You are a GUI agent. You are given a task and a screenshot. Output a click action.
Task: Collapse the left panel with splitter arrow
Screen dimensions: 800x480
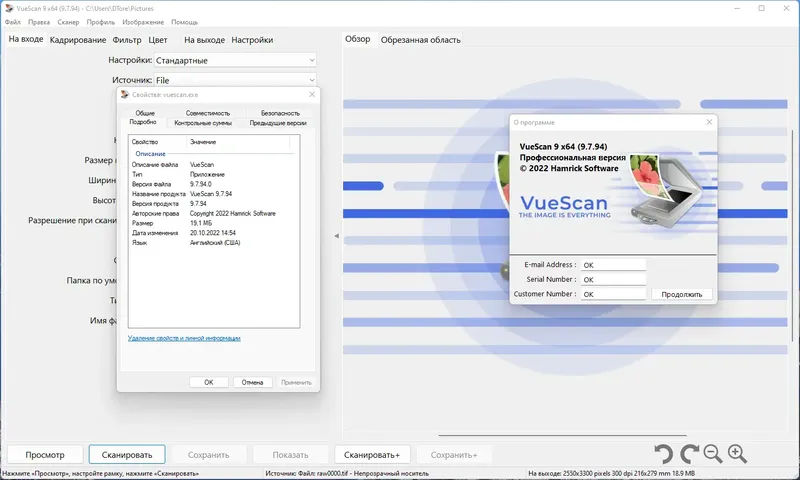336,236
